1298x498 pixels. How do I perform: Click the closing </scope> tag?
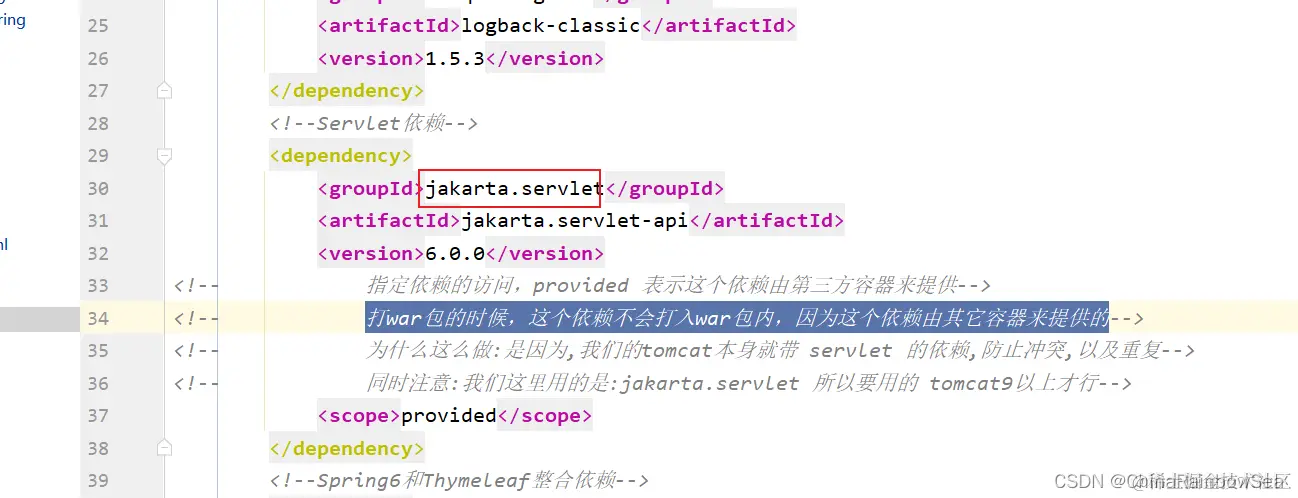(545, 415)
